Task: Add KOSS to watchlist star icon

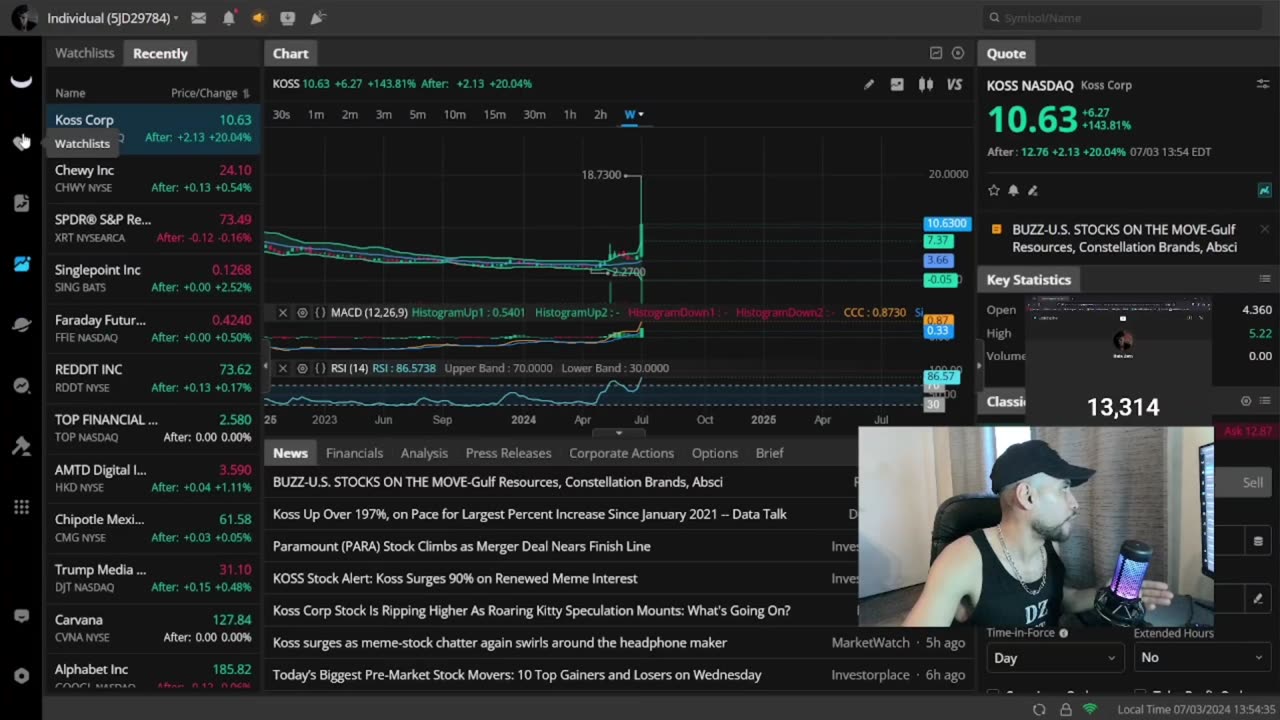Action: 993,190
